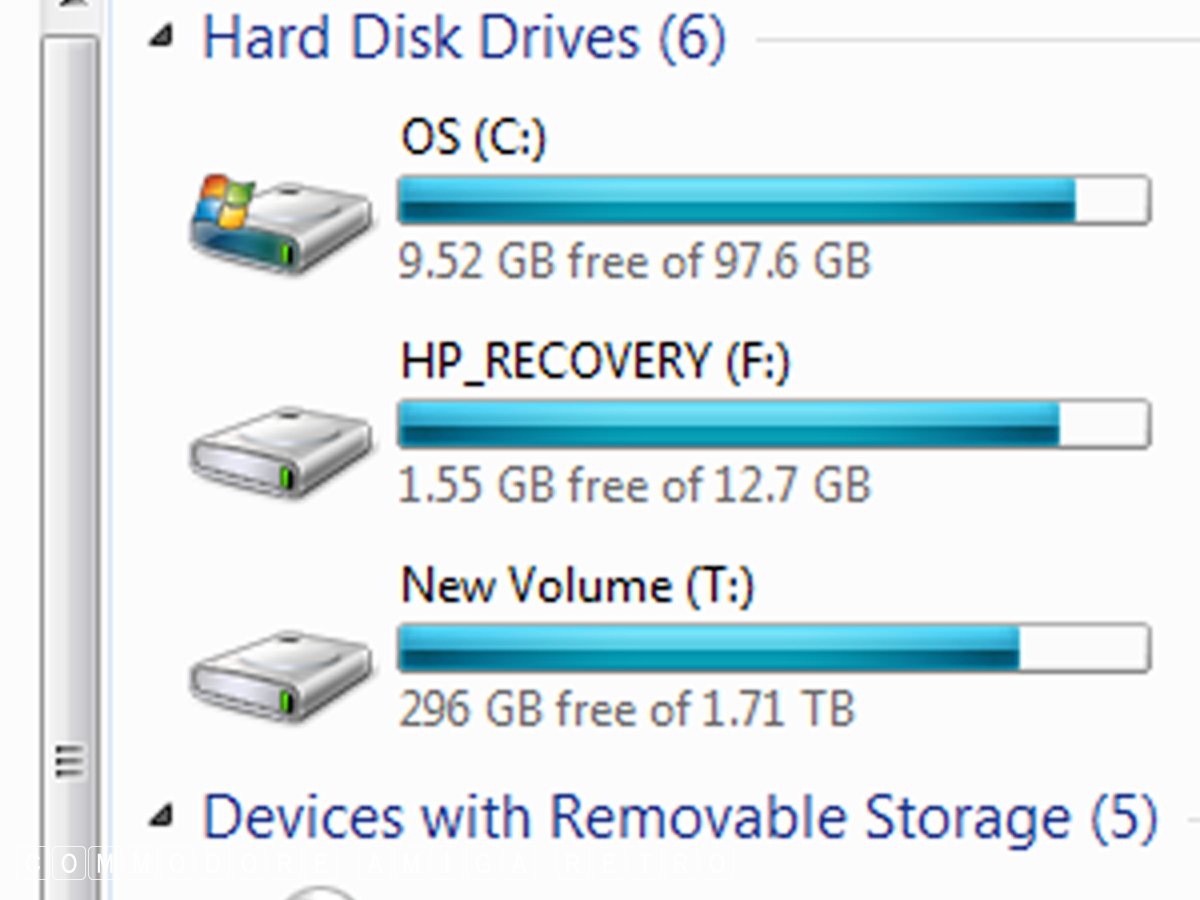Click the OS (C:) drive name label
Image resolution: width=1200 pixels, height=900 pixels.
(x=473, y=138)
